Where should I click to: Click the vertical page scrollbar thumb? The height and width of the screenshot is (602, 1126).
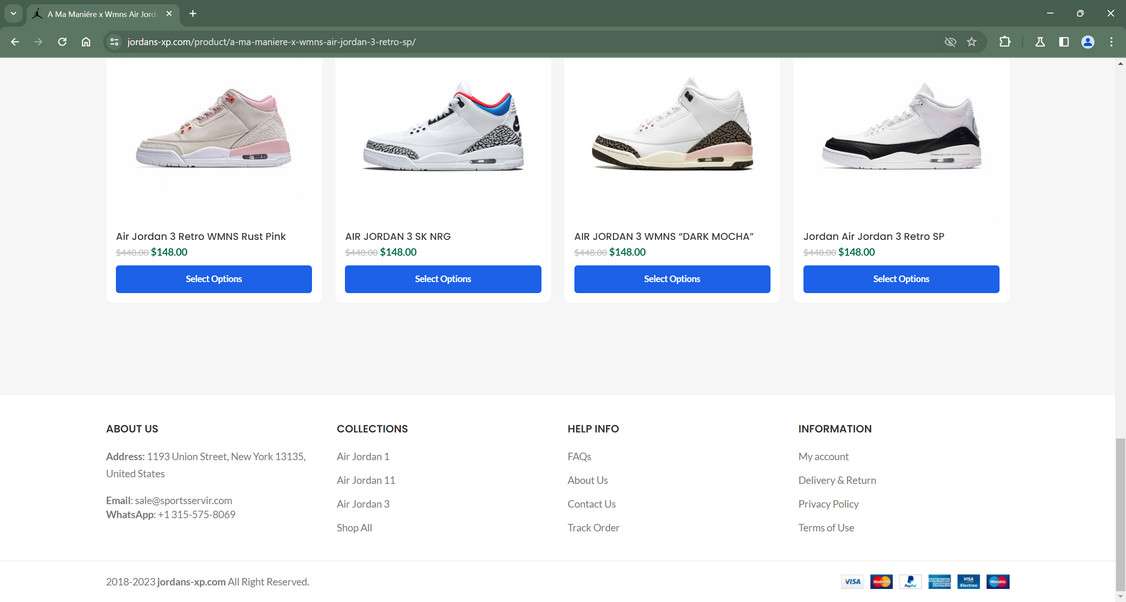coord(1120,500)
